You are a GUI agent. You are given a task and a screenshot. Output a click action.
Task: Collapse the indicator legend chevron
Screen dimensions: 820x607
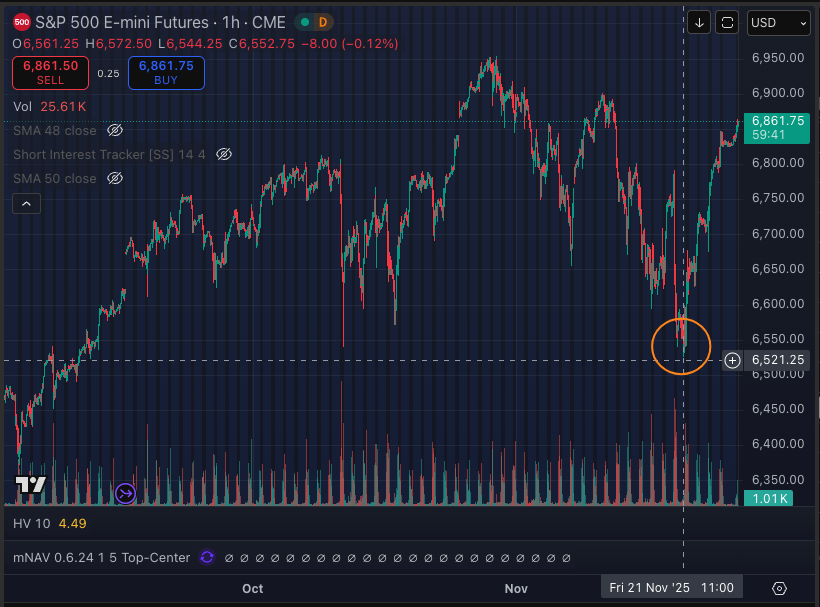(x=26, y=203)
